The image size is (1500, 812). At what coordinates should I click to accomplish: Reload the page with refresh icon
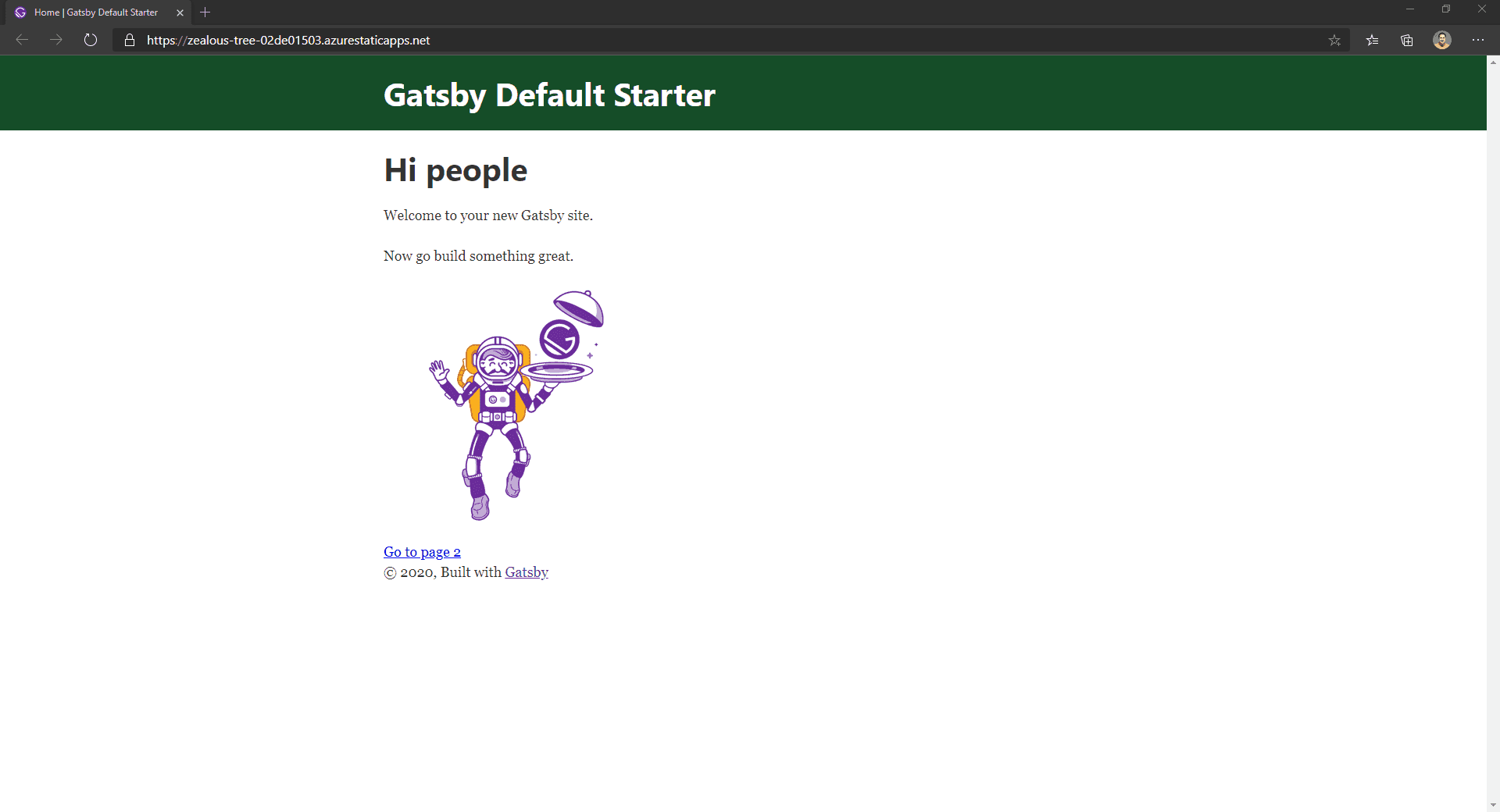click(91, 40)
